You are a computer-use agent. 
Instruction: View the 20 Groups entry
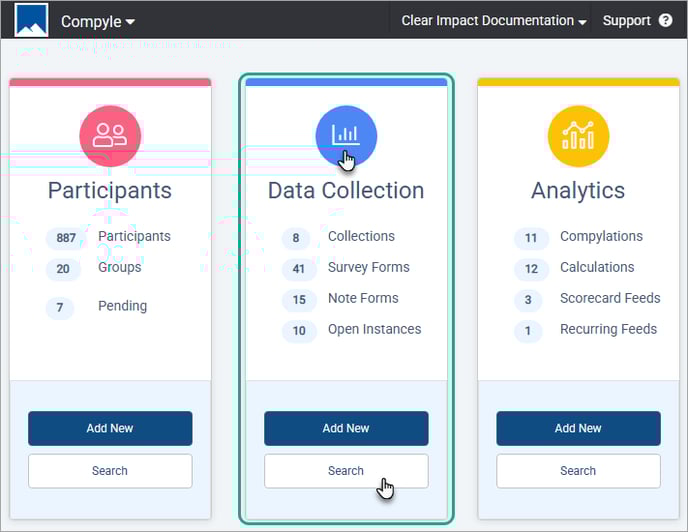[x=119, y=268]
